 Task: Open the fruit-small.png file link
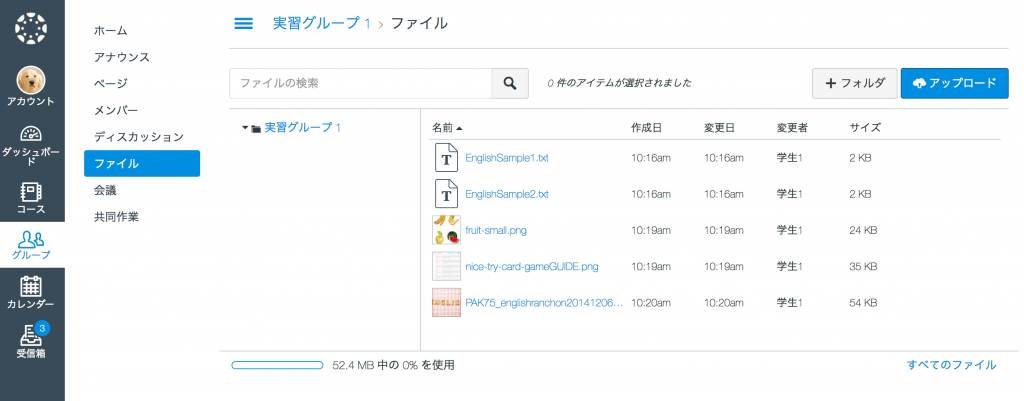click(x=496, y=231)
